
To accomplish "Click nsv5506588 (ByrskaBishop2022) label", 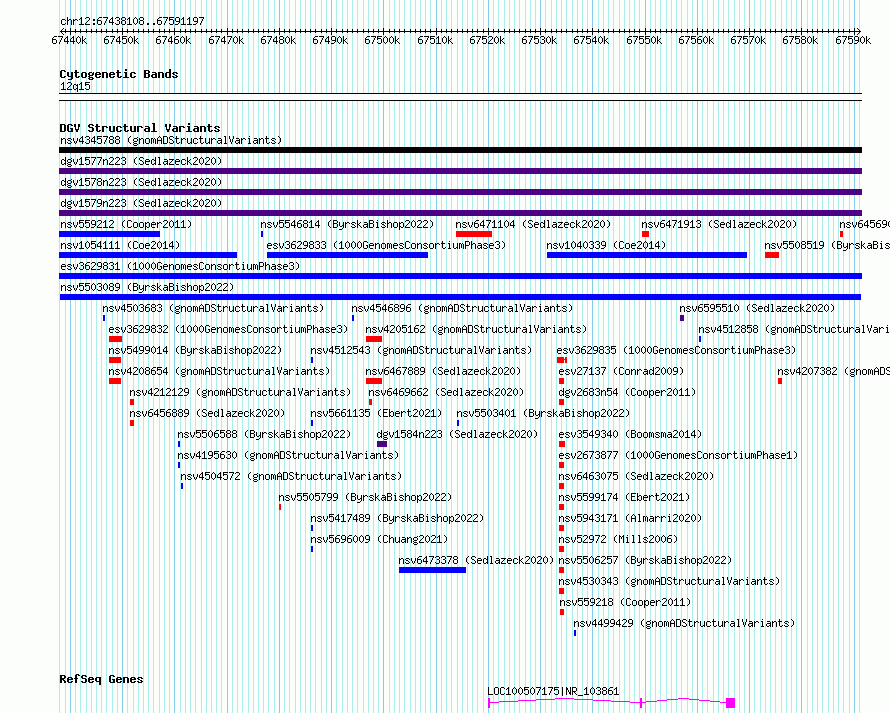I will tap(264, 434).
